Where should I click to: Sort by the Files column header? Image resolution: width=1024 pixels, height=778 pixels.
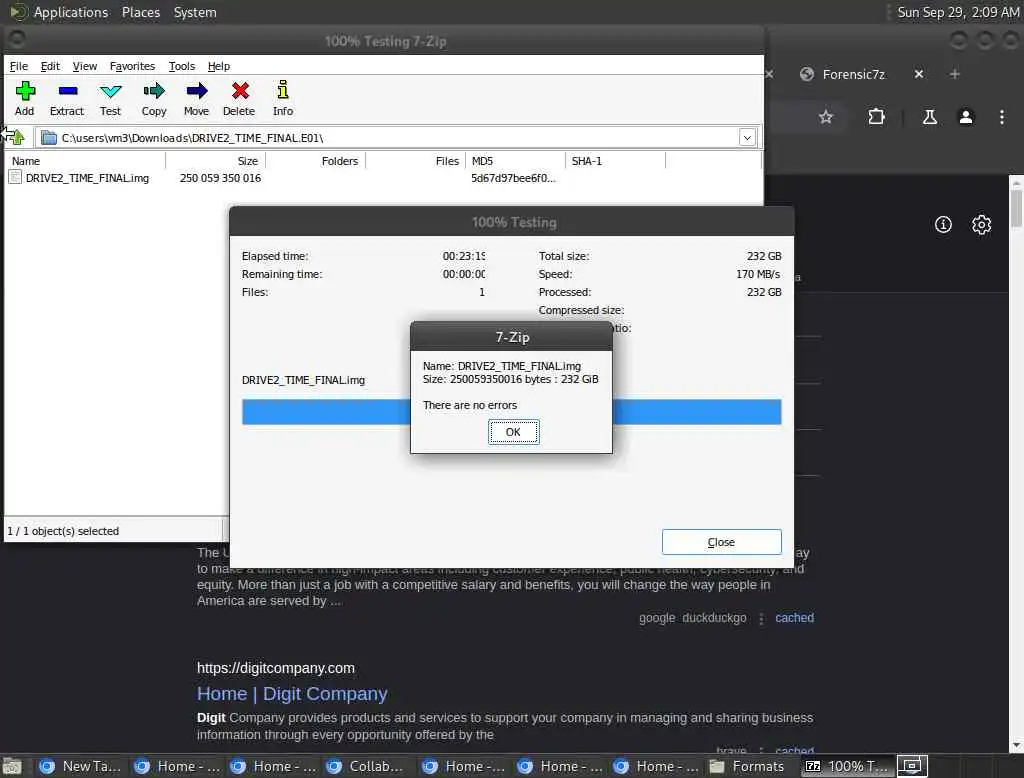point(415,161)
